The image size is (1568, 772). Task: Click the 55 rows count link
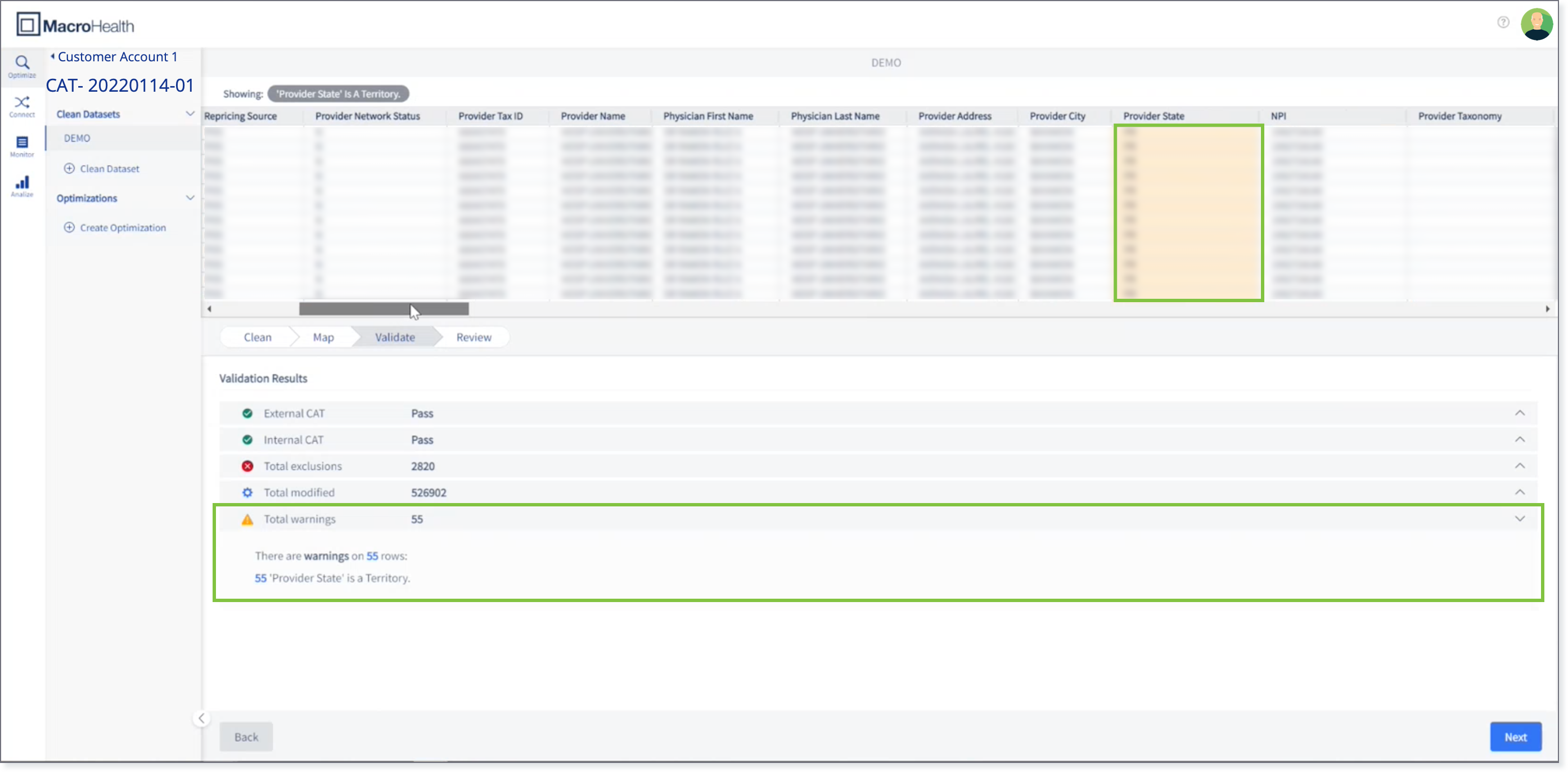pyautogui.click(x=372, y=556)
